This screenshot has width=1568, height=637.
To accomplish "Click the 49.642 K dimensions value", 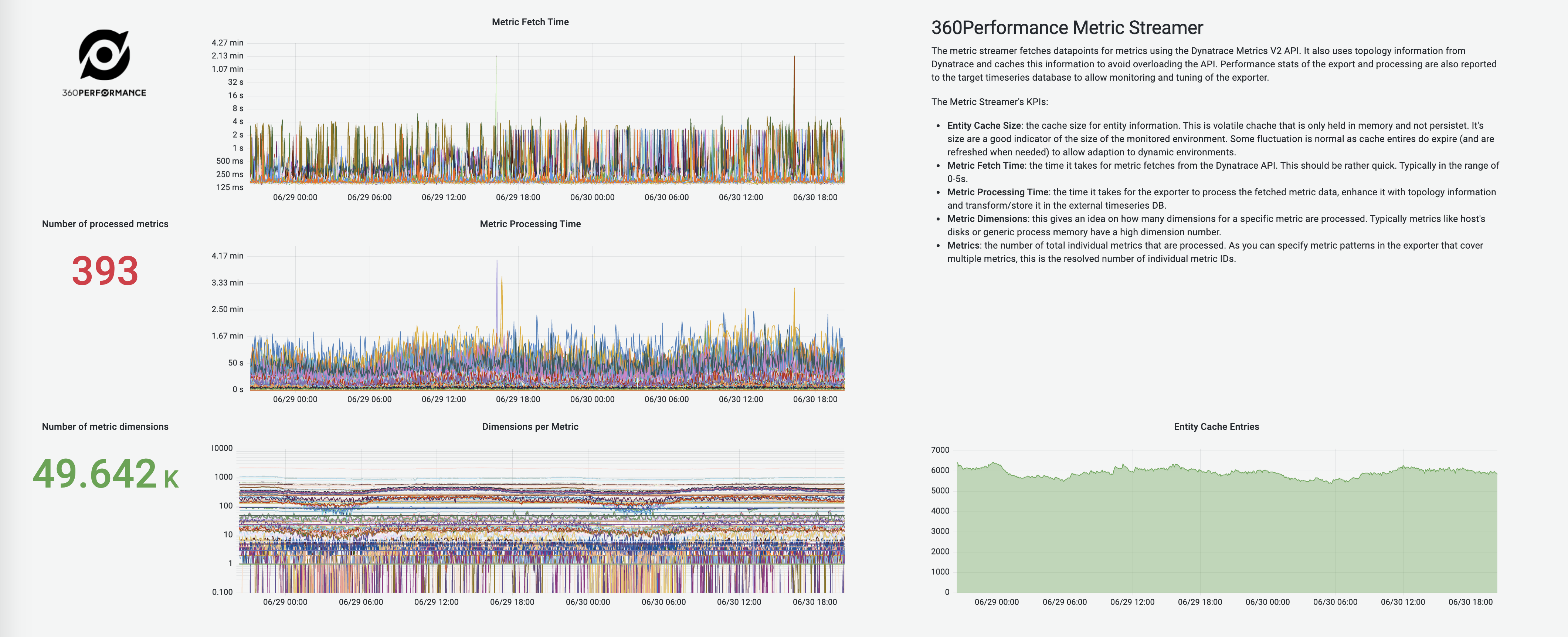I will (106, 474).
